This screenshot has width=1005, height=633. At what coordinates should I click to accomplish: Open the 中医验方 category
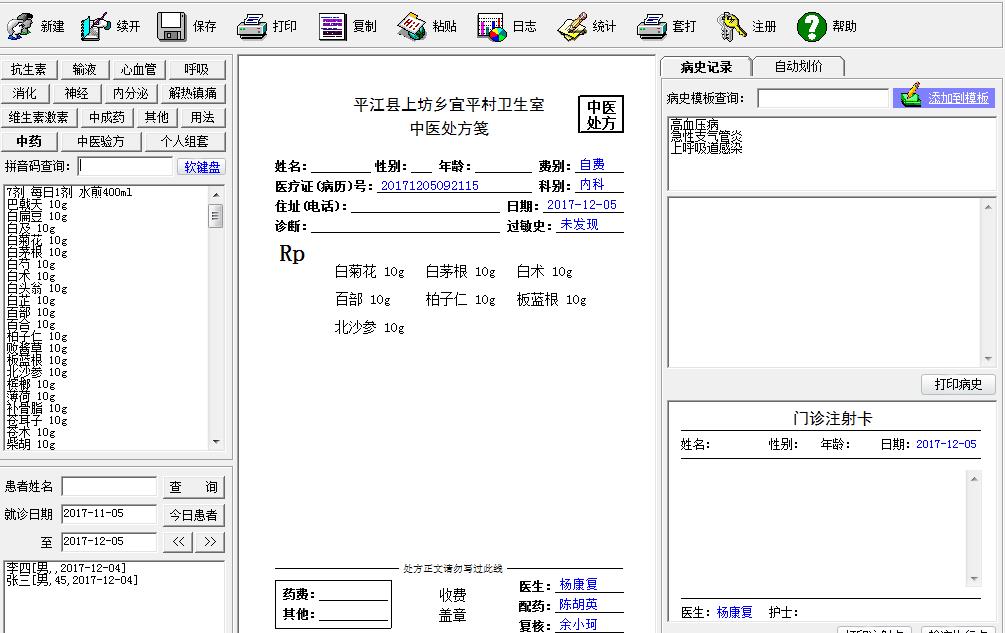coord(101,141)
